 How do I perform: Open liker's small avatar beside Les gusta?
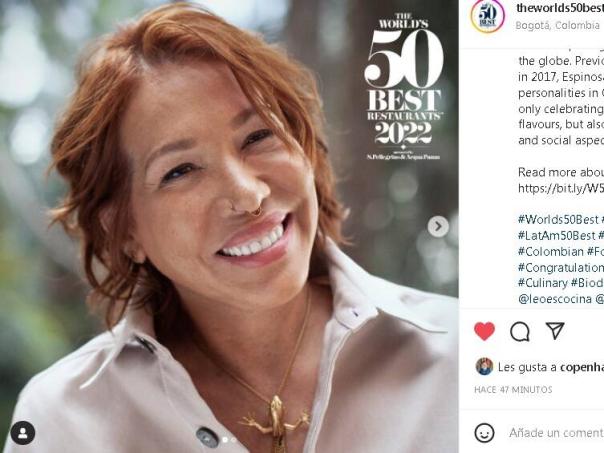pyautogui.click(x=484, y=366)
